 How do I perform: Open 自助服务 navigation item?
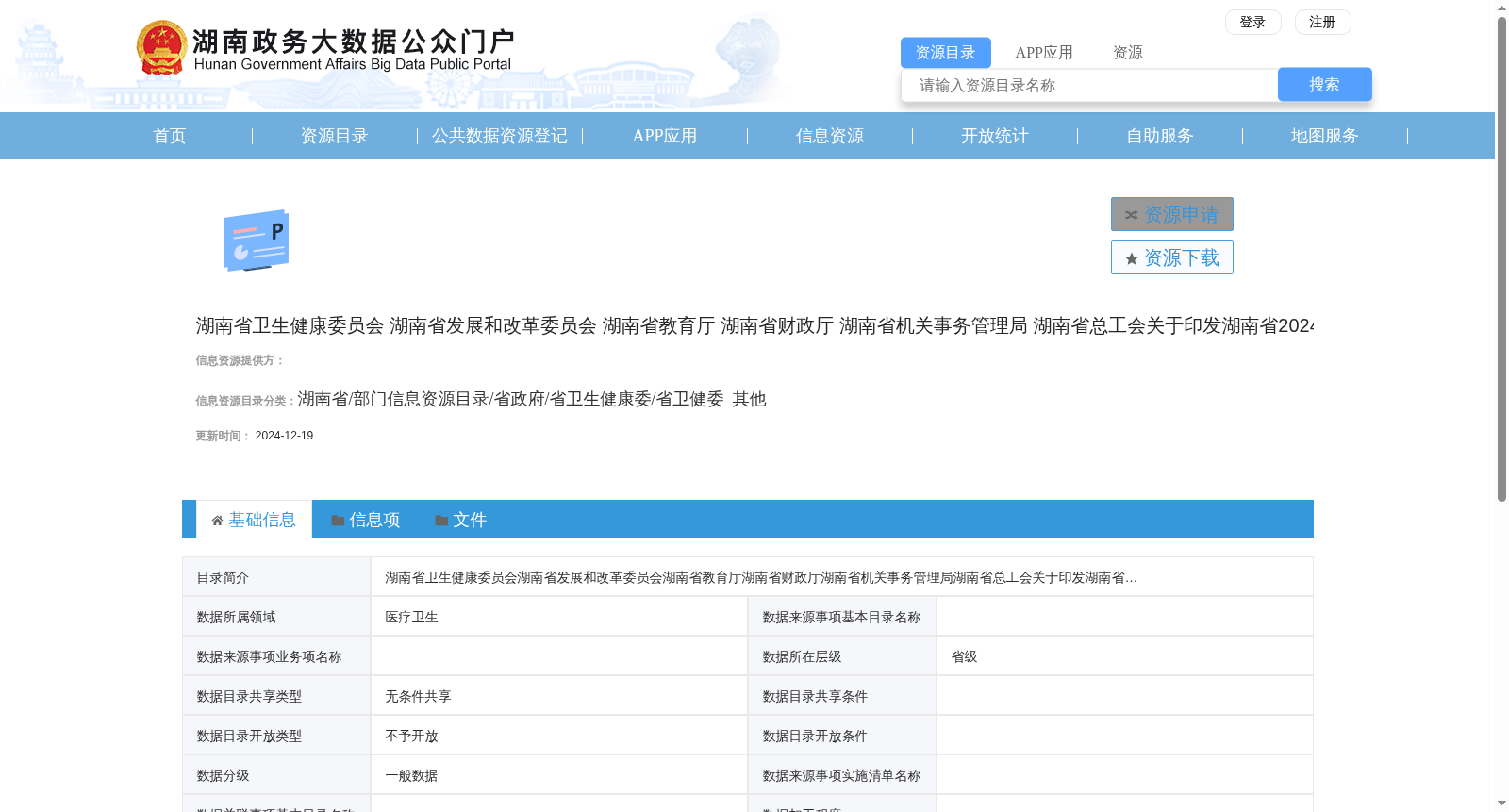(1160, 136)
